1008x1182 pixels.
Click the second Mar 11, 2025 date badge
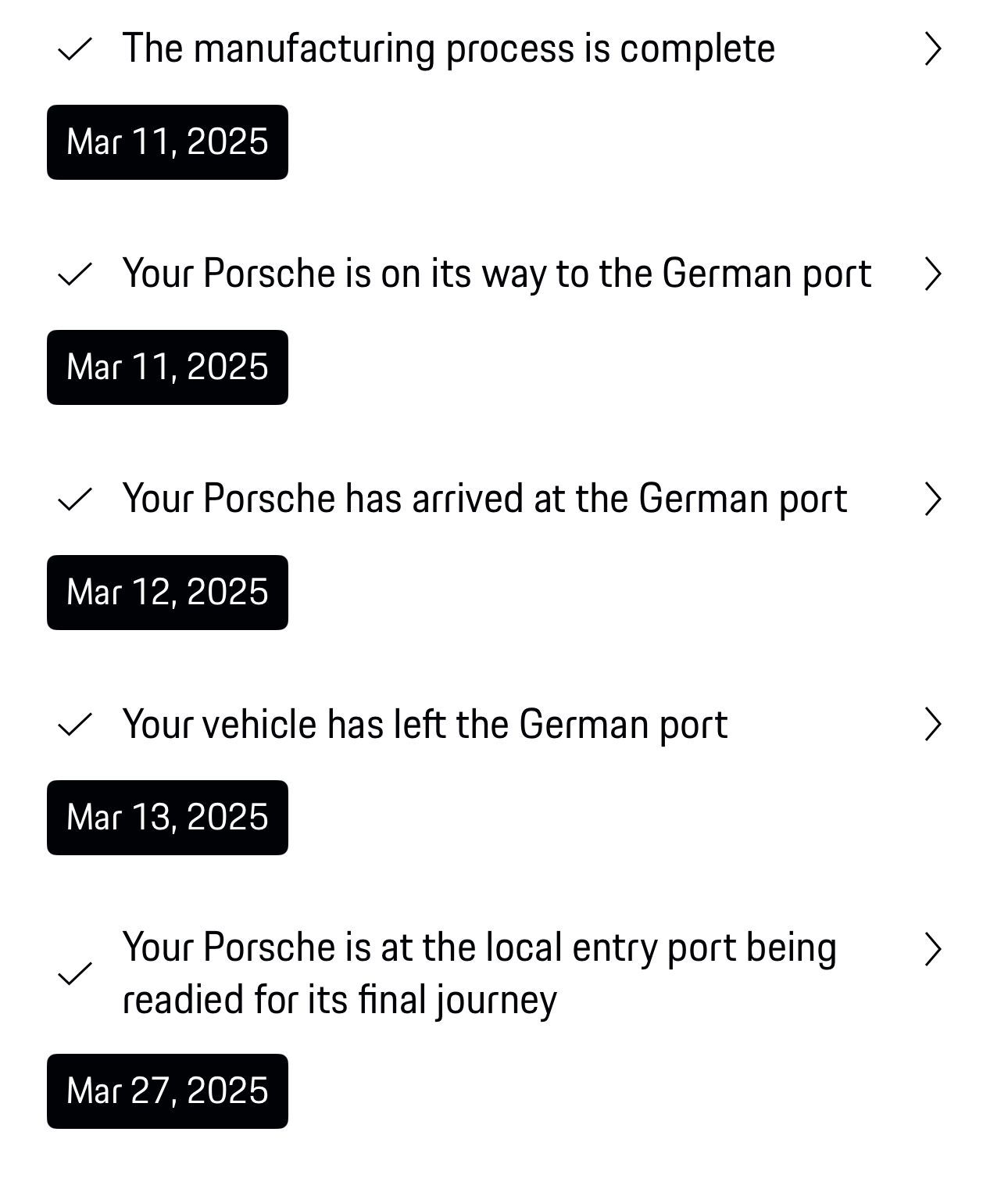167,367
